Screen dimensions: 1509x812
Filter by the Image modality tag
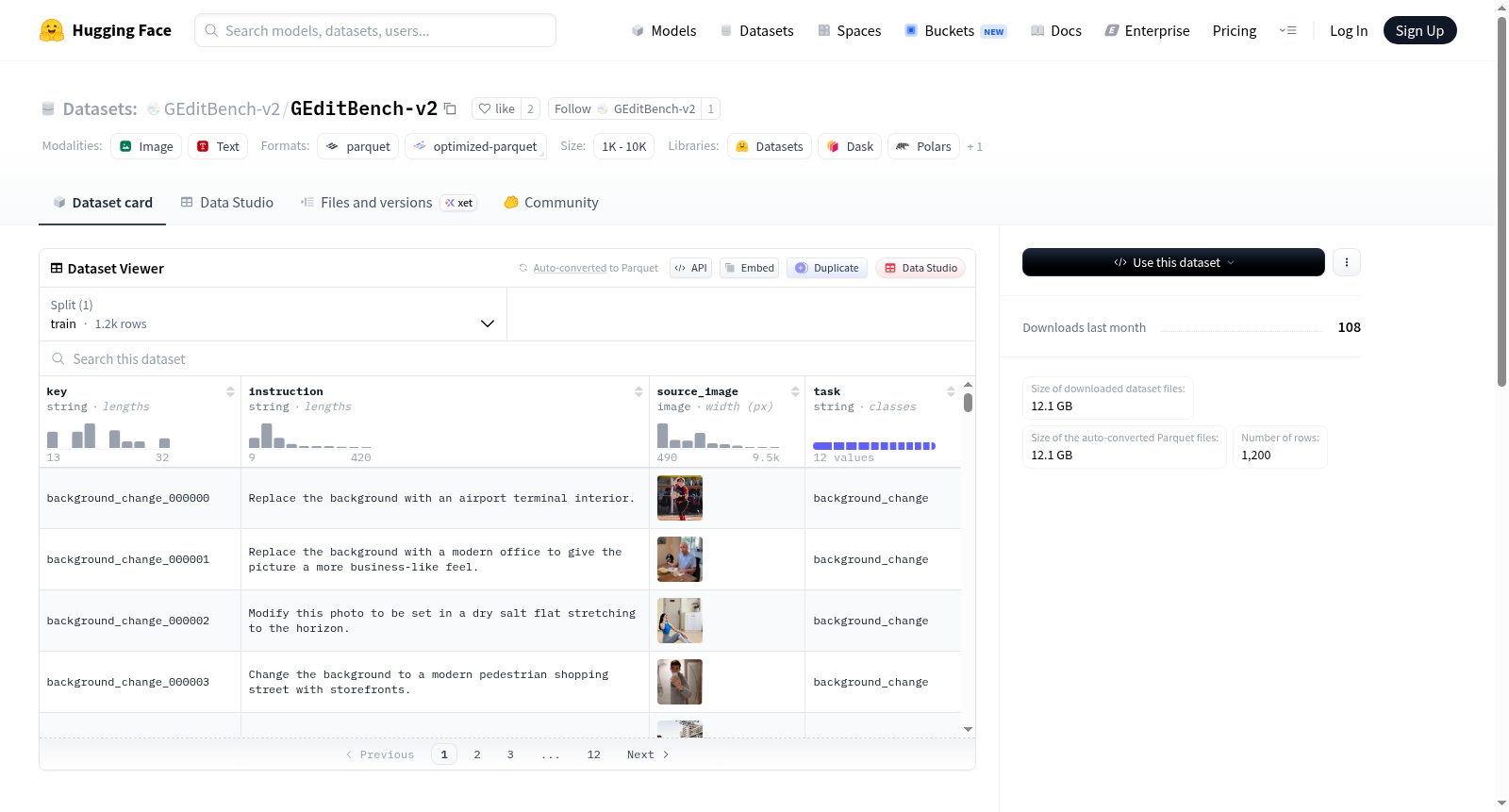(x=146, y=146)
